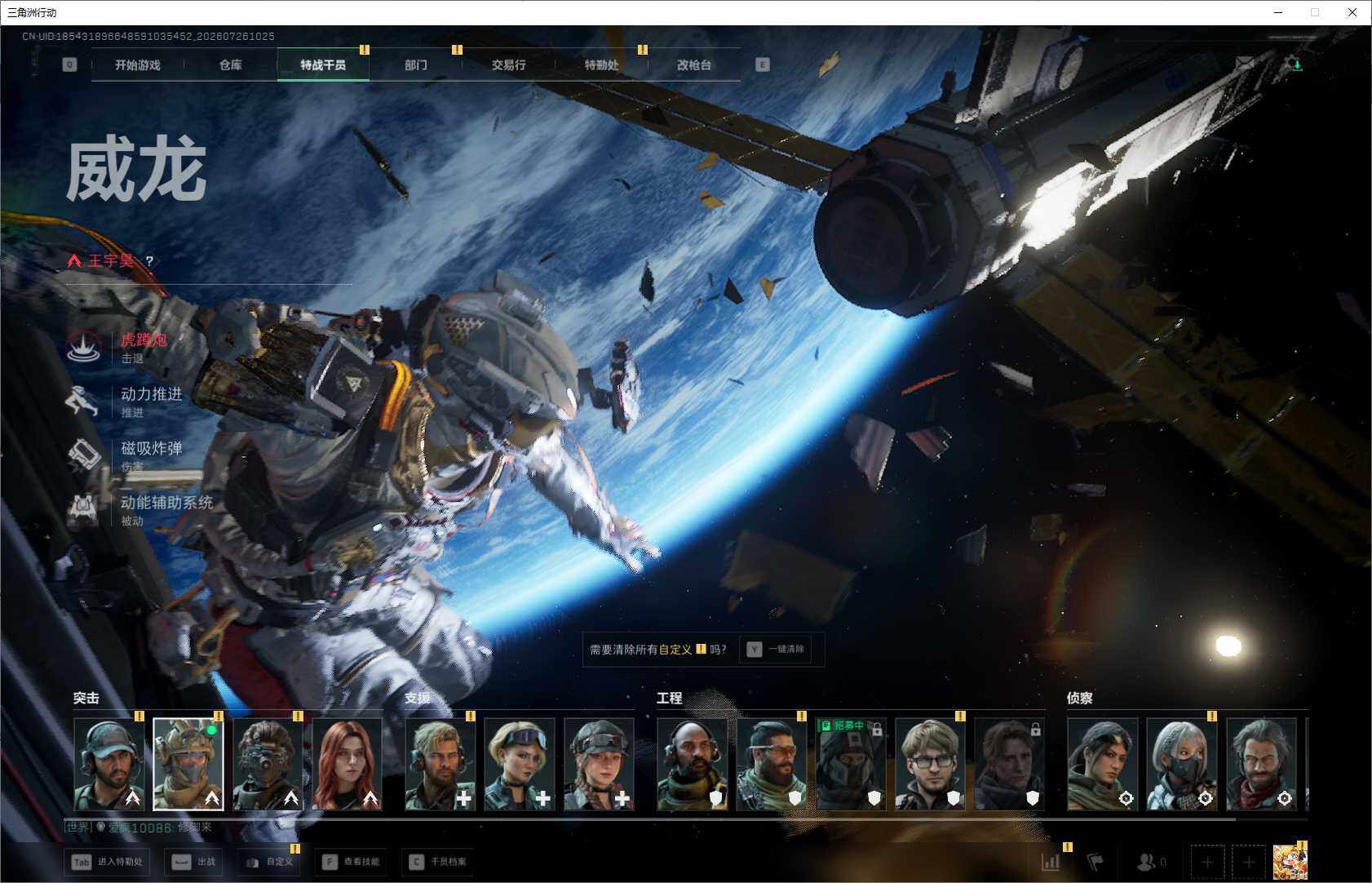The width and height of the screenshot is (1372, 883).
Task: Select the highlighted 威龙 helmeted operator portrait
Action: pos(188,764)
